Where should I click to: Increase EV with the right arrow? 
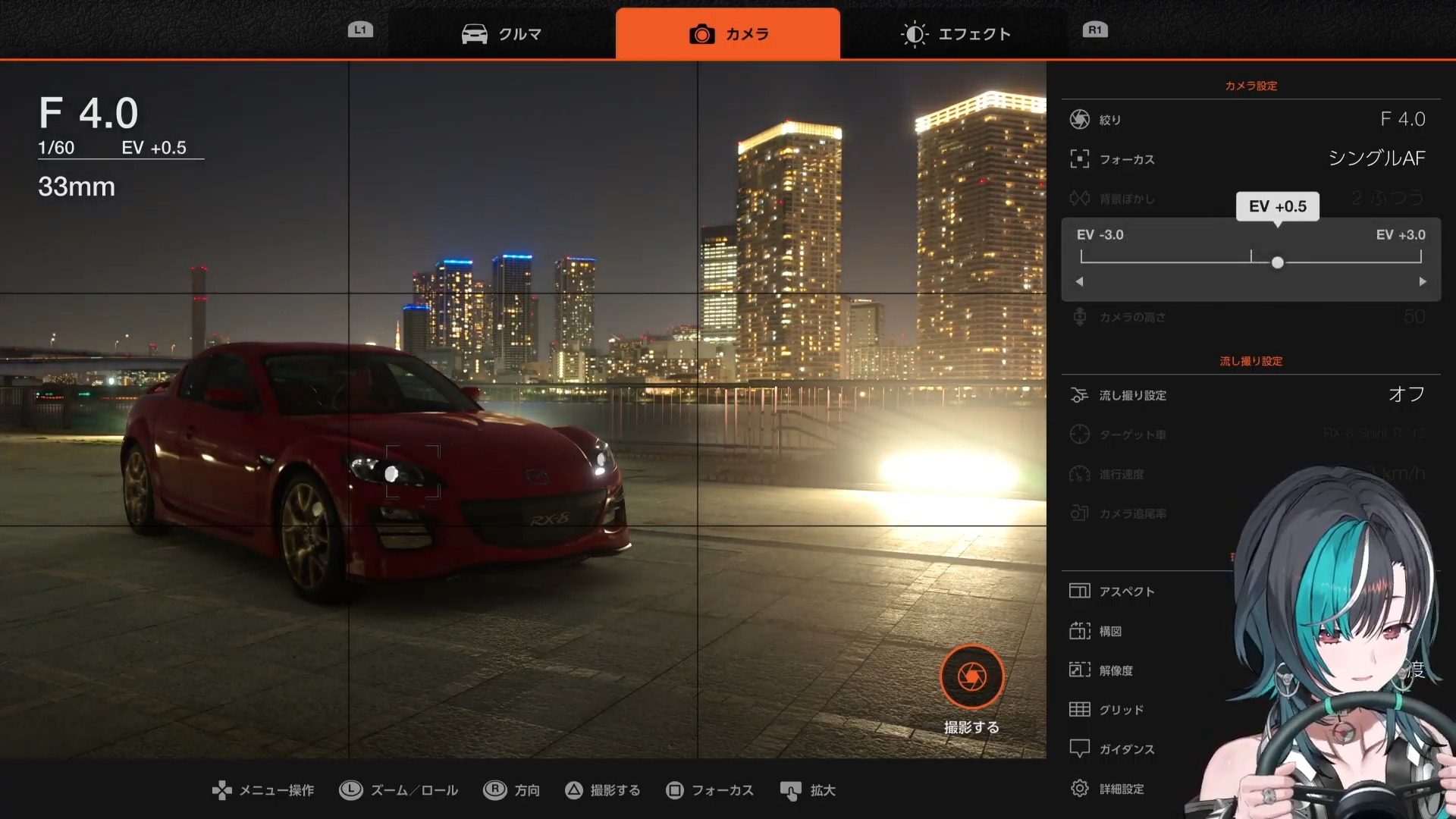[x=1423, y=281]
